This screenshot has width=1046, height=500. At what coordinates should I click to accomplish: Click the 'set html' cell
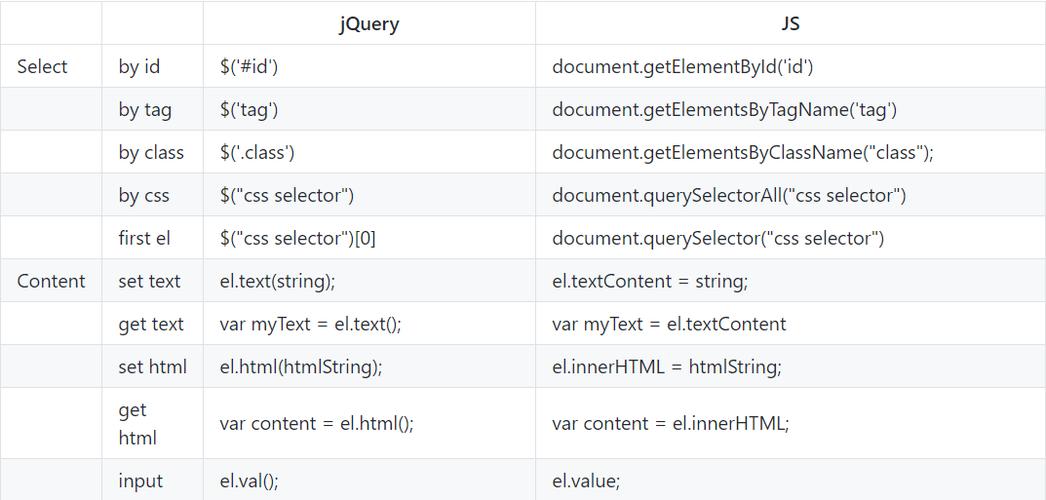point(153,366)
